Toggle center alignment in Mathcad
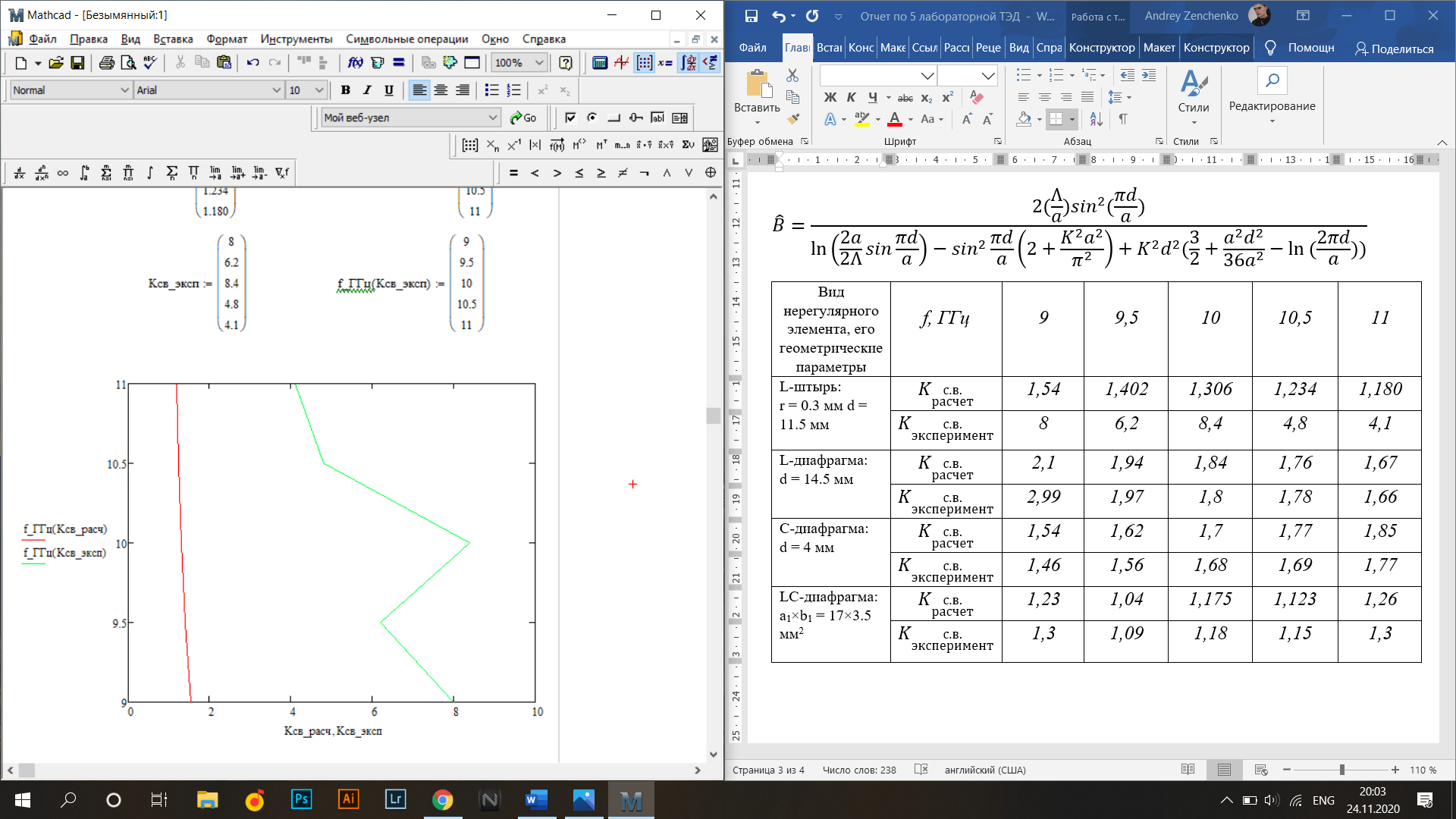This screenshot has height=819, width=1456. [441, 90]
